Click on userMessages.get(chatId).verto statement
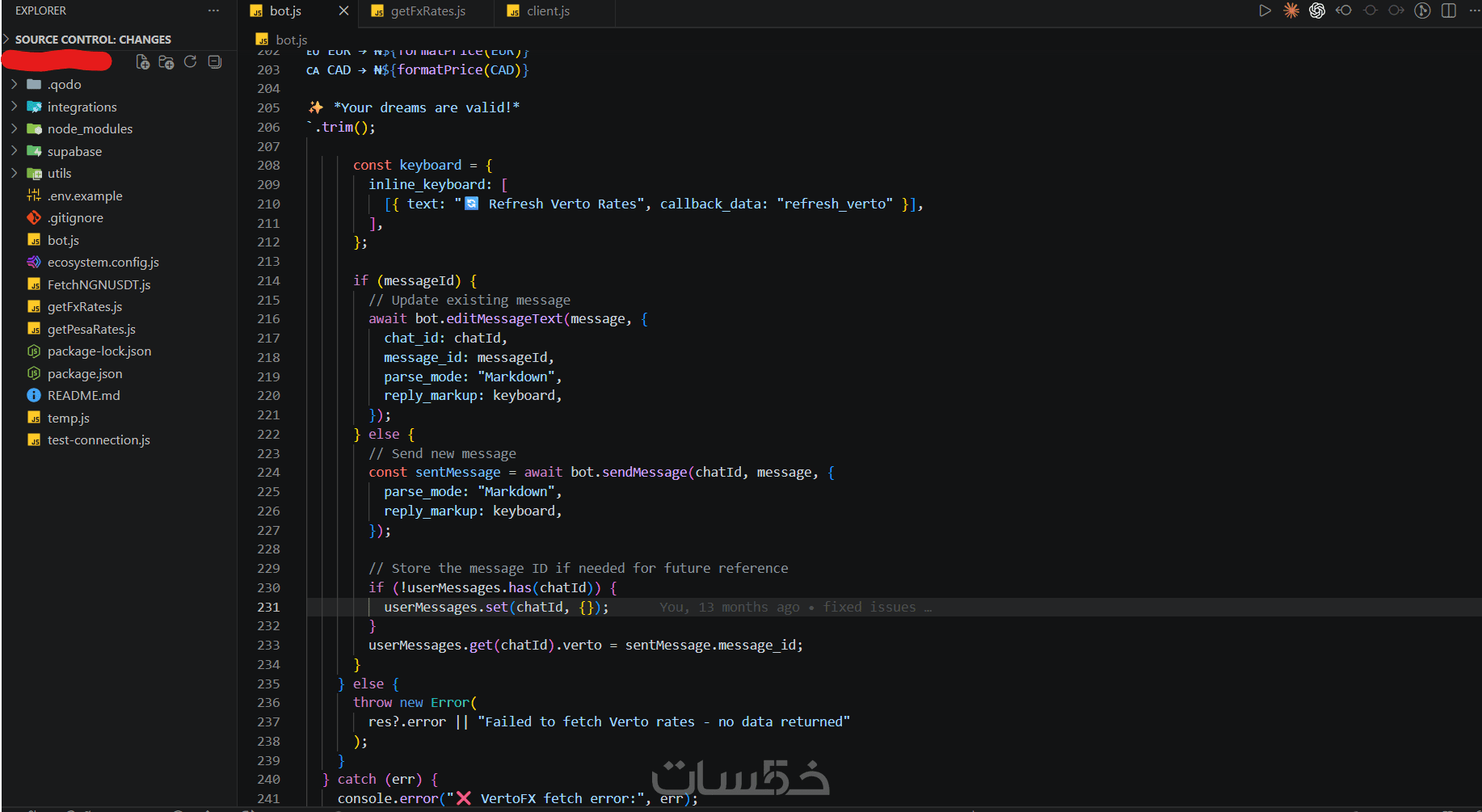The height and width of the screenshot is (812, 1482). pos(585,645)
